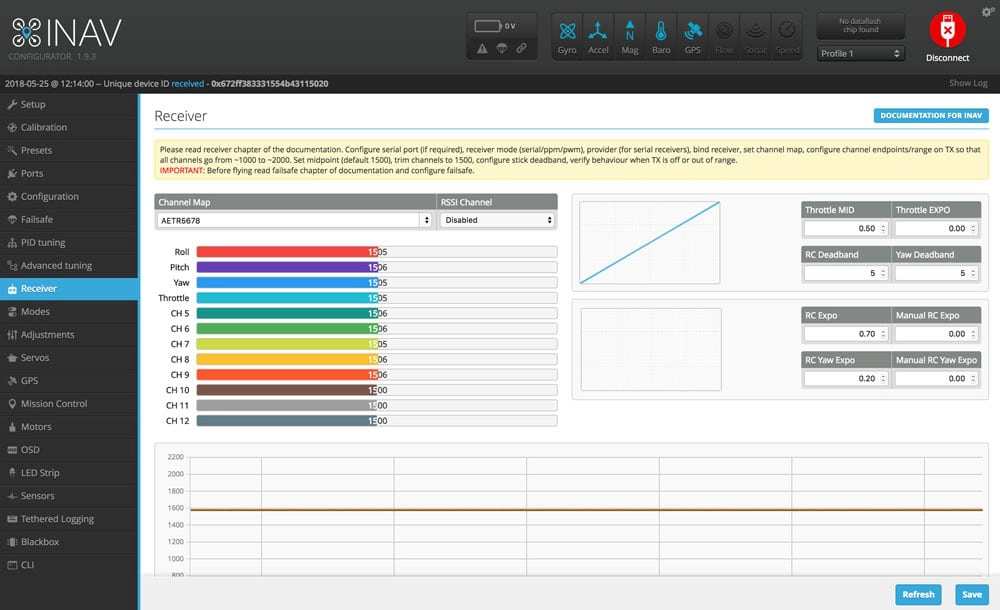Click the Mag sensor status icon
The image size is (1000, 610).
(x=629, y=37)
